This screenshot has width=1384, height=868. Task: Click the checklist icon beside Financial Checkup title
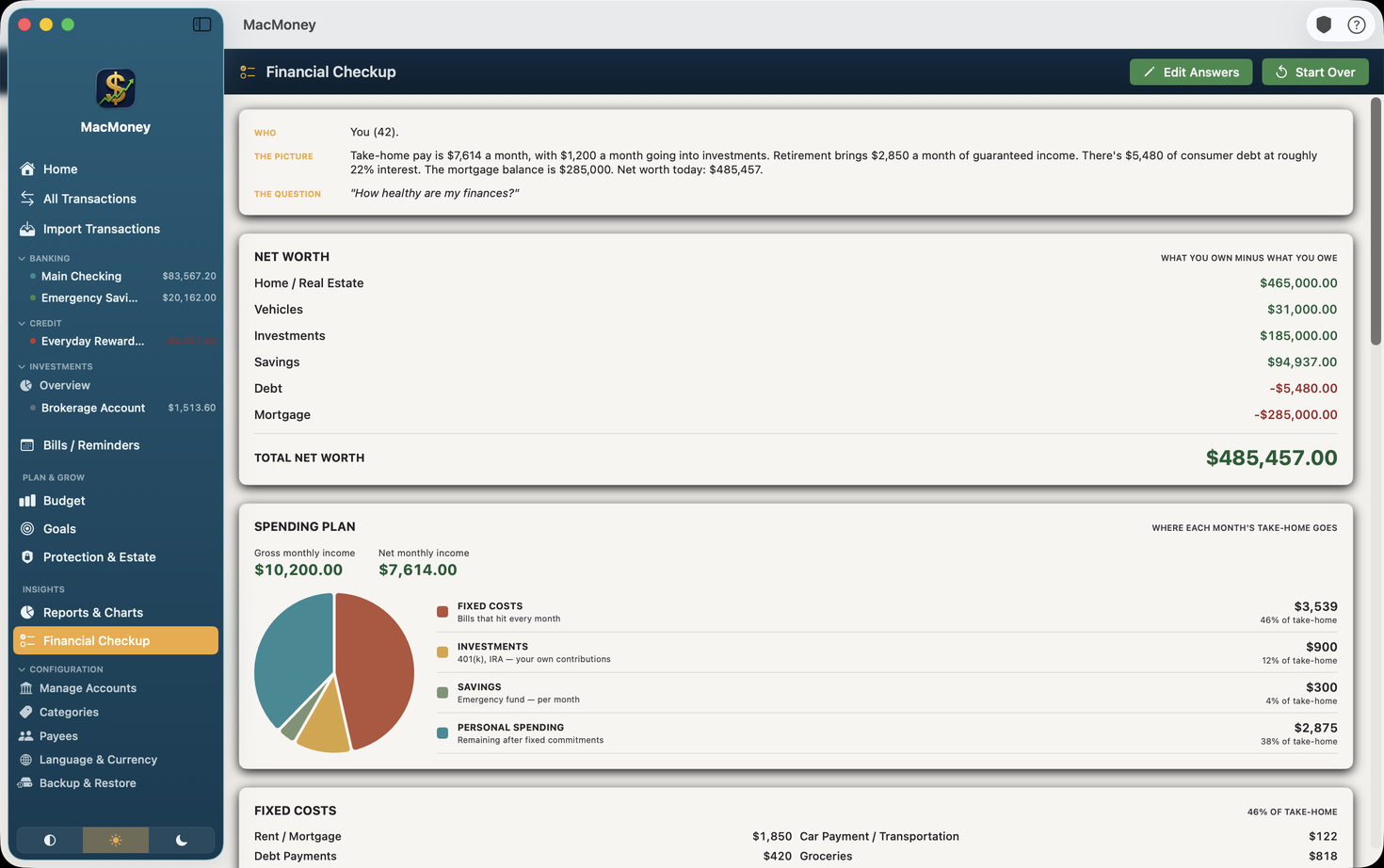tap(248, 72)
